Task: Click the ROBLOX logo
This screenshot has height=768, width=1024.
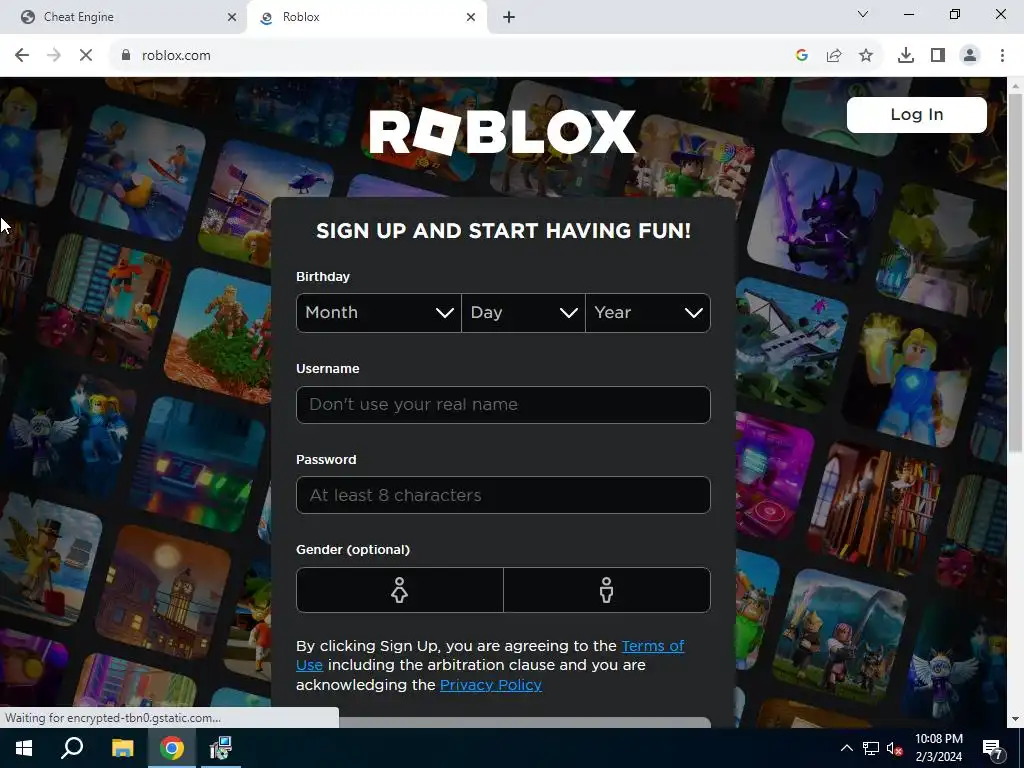Action: click(503, 131)
